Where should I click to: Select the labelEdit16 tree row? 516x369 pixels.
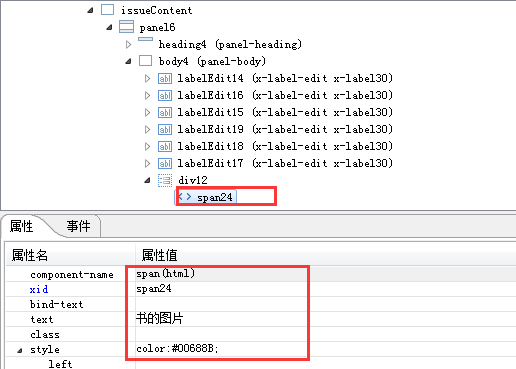coord(285,95)
